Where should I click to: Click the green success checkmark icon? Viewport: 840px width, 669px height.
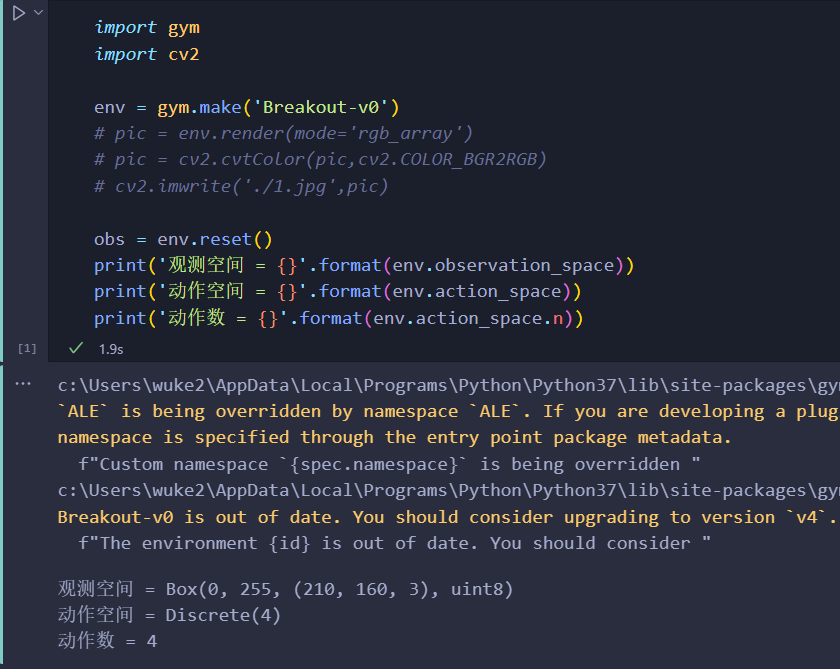[76, 348]
